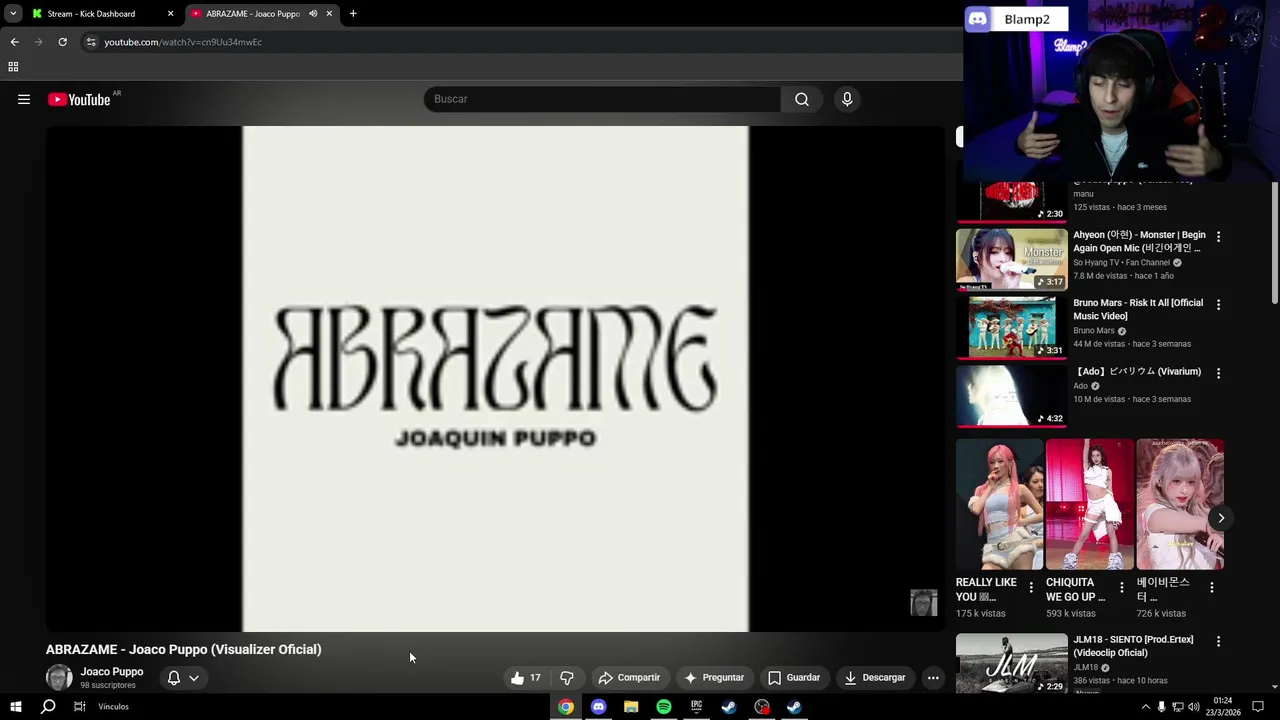Expand subscription notification options chevron

click(x=194, y=678)
